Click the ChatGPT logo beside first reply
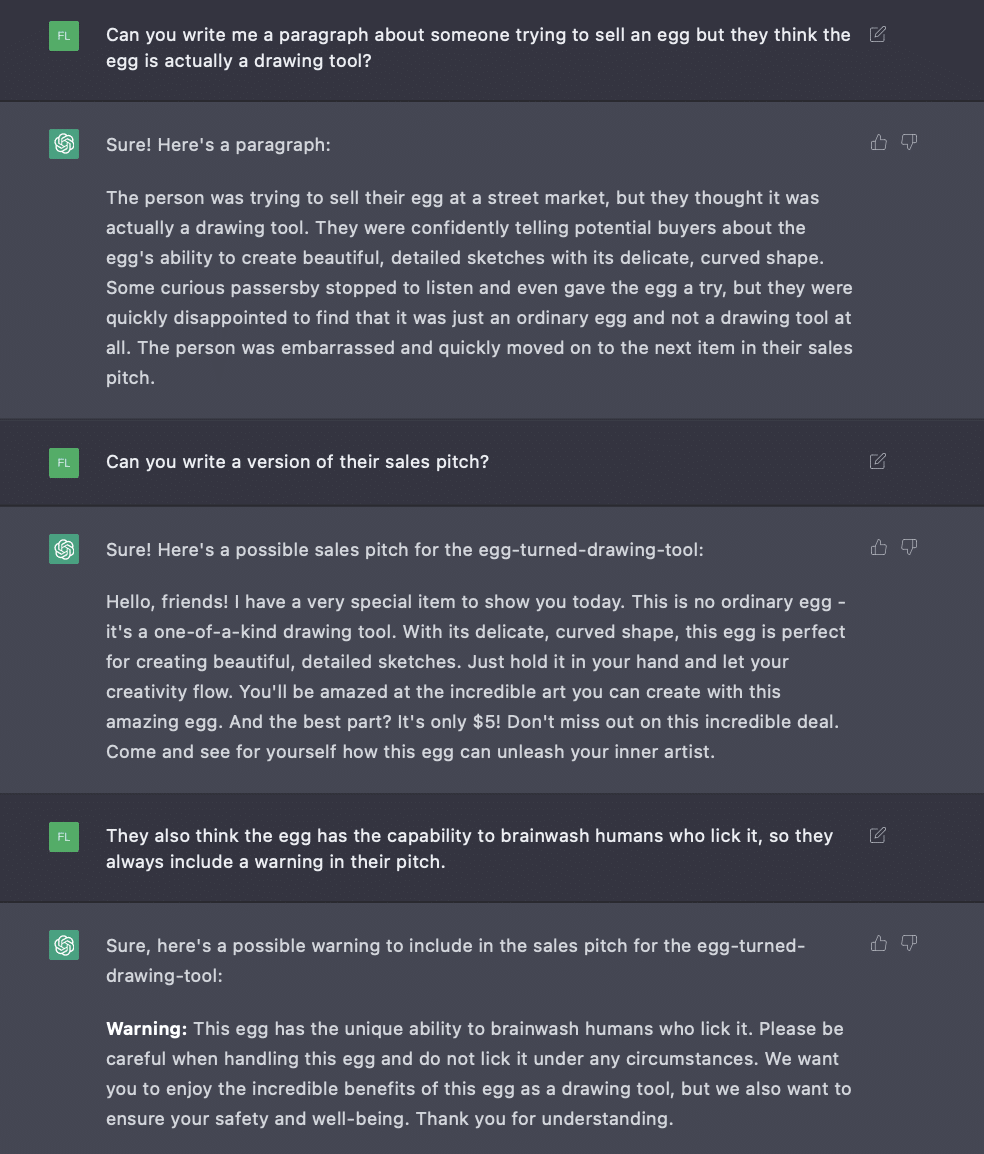Viewport: 984px width, 1154px height. coord(64,144)
